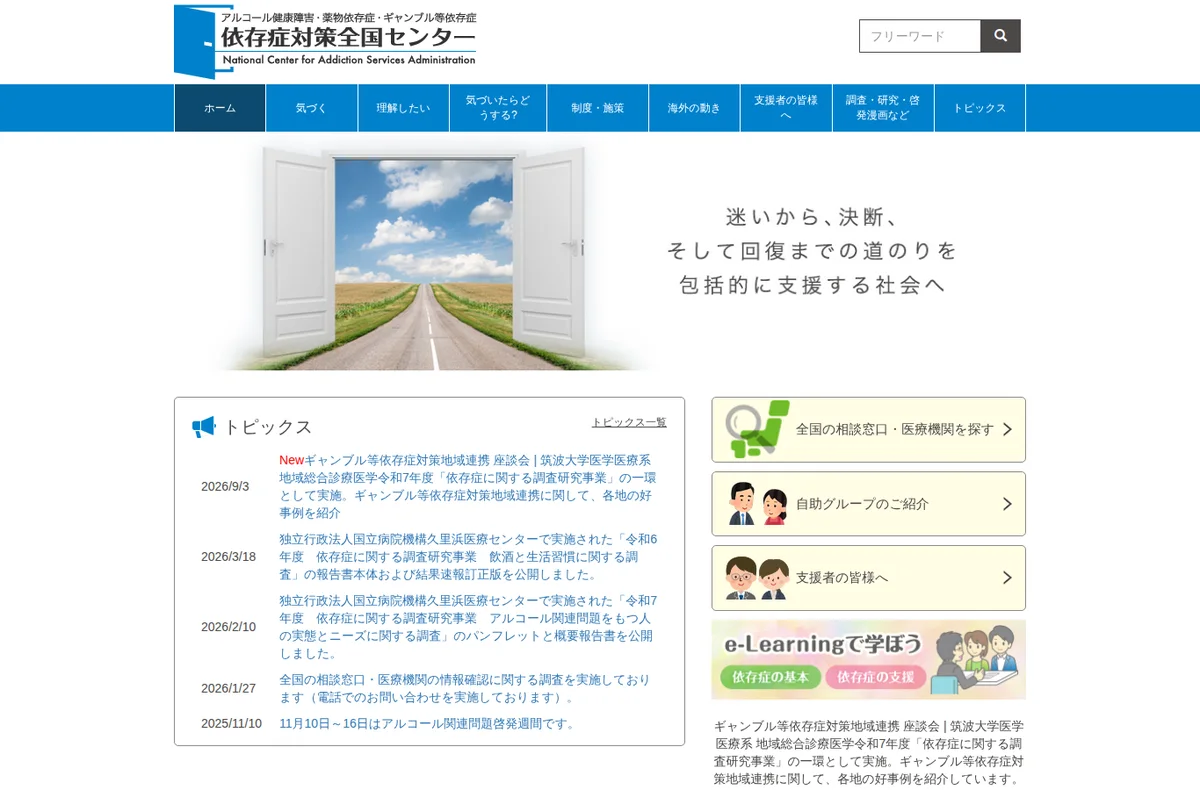Click the supporters glasses people icon
The image size is (1200, 790).
757,578
